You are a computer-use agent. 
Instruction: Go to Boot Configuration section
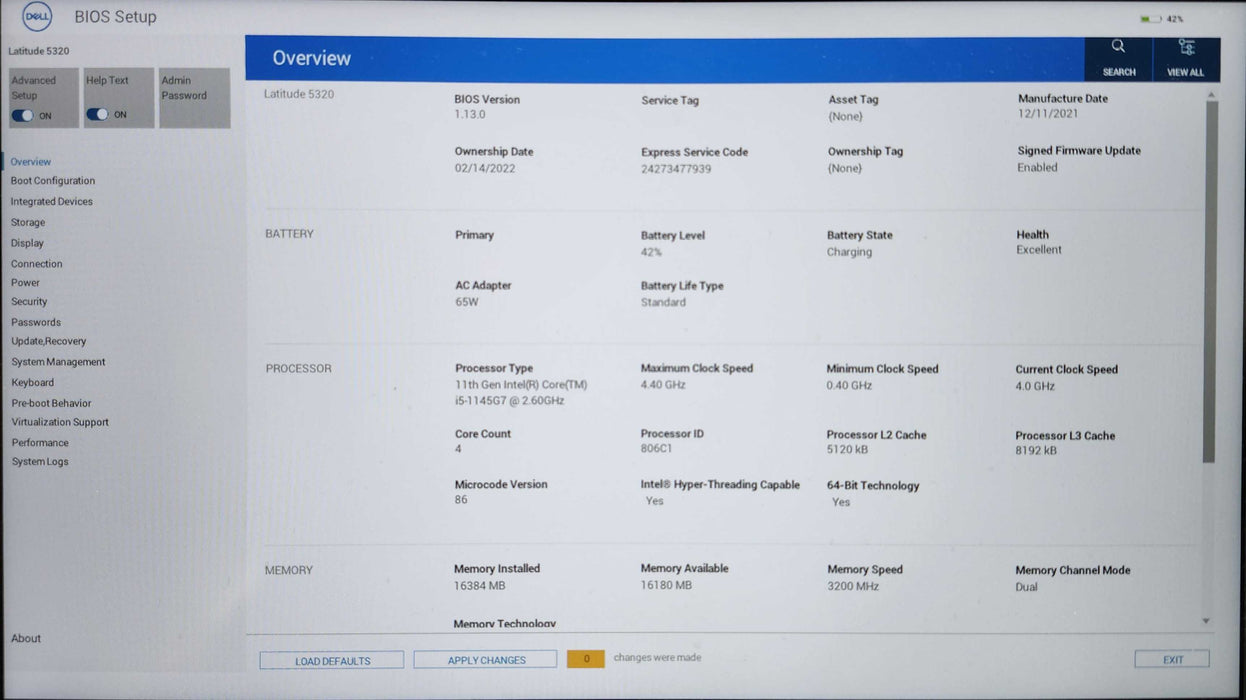click(x=53, y=181)
